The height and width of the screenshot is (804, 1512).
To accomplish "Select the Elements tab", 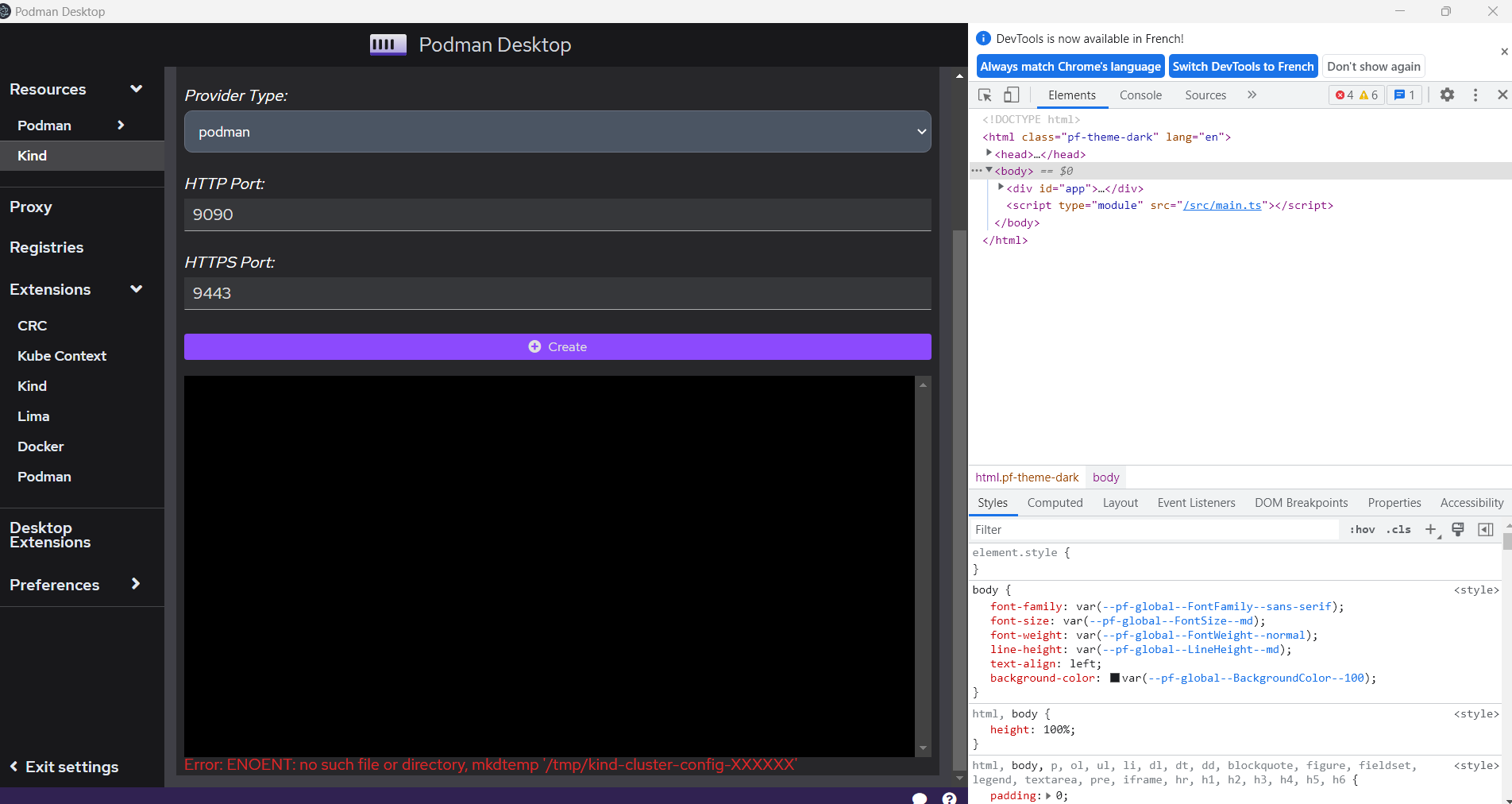I will point(1072,95).
